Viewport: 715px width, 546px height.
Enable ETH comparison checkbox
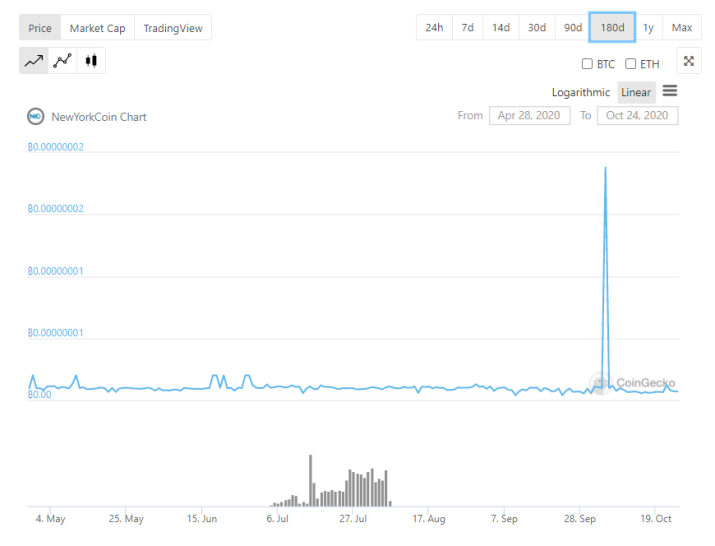point(631,64)
